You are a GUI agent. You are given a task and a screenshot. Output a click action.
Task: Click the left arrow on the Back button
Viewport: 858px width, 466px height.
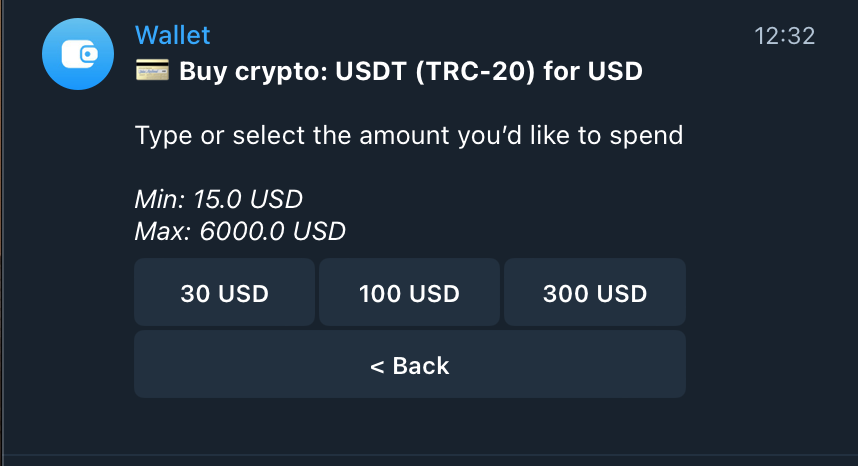click(x=377, y=366)
